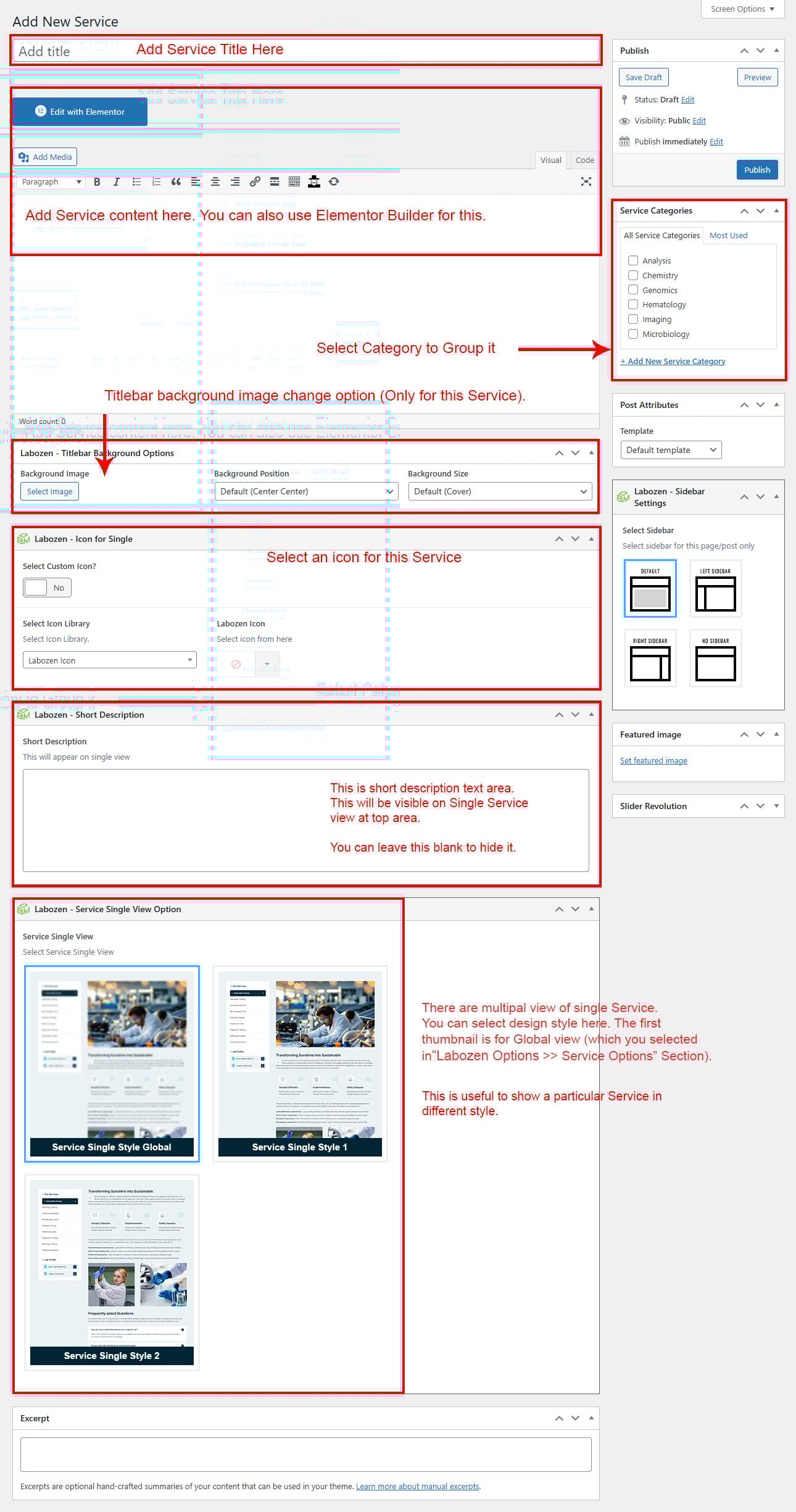This screenshot has height=1512, width=796.
Task: Click the Blockquote icon
Action: coord(176,182)
